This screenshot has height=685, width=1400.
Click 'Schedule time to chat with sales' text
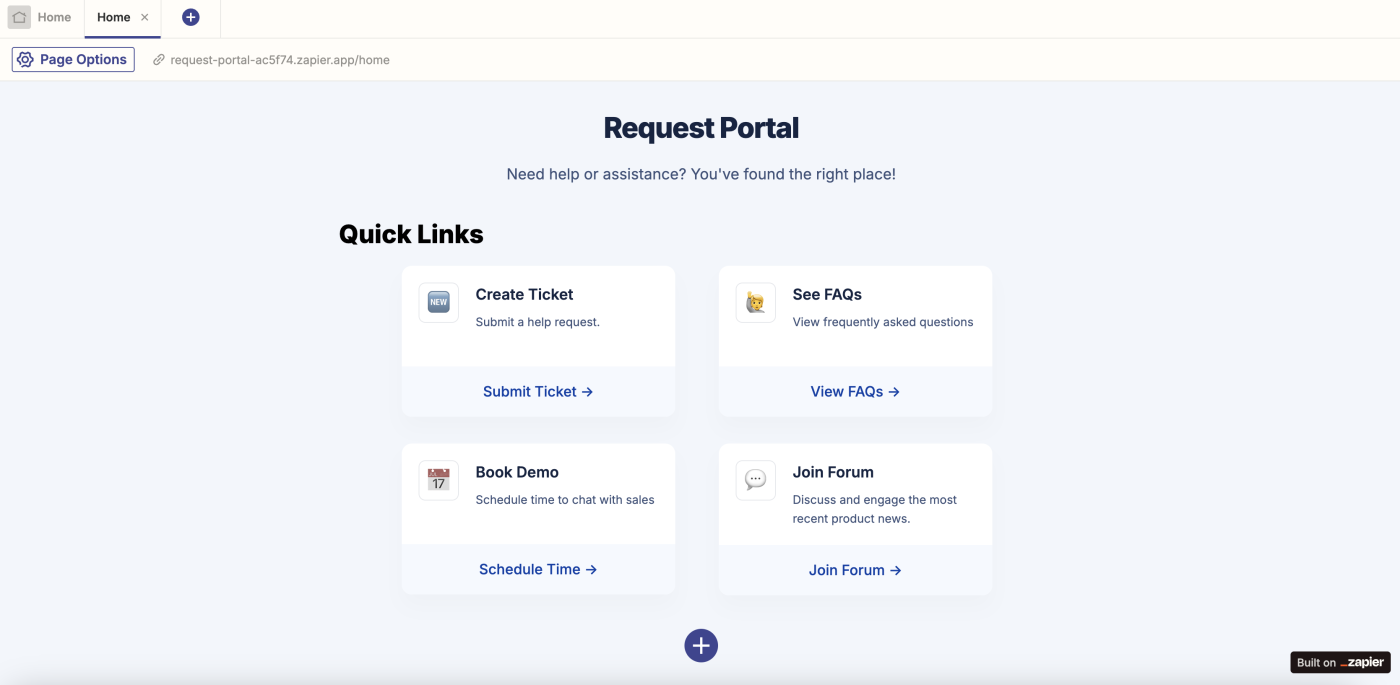pyautogui.click(x=565, y=500)
